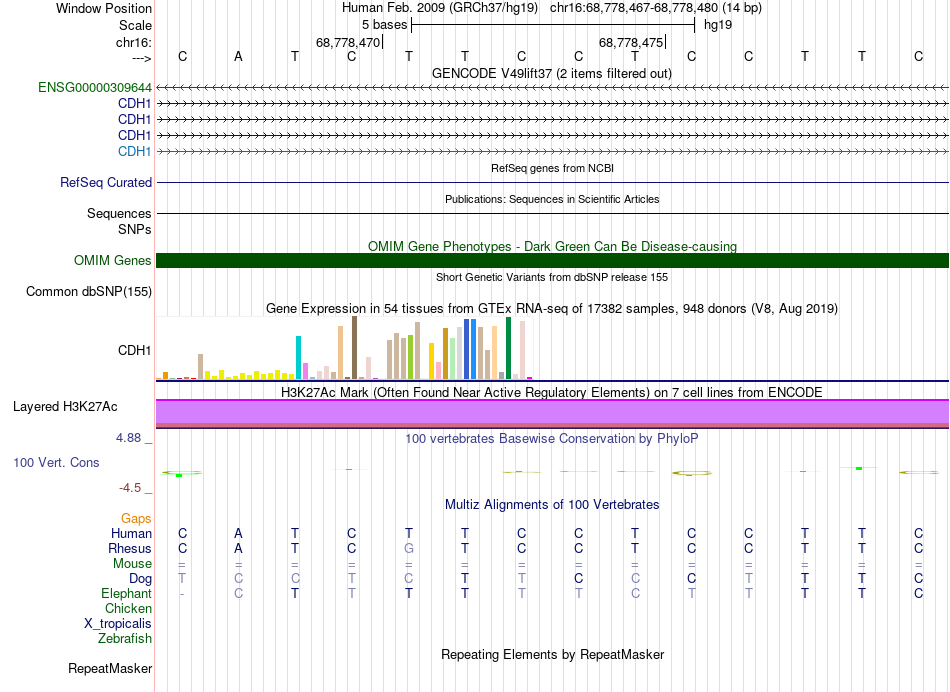Select the light blue CDH1 transcript label
950x692 pixels.
135,151
